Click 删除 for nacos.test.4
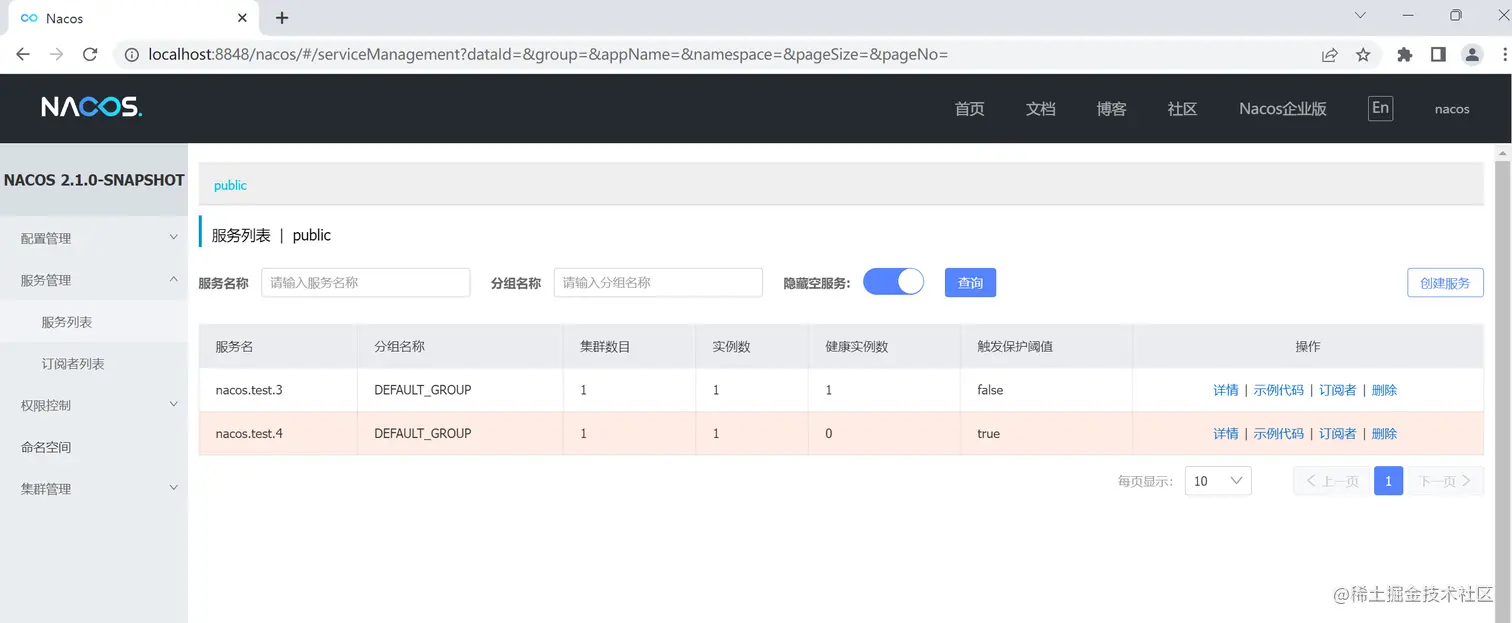Viewport: 1512px width, 623px height. click(1384, 434)
